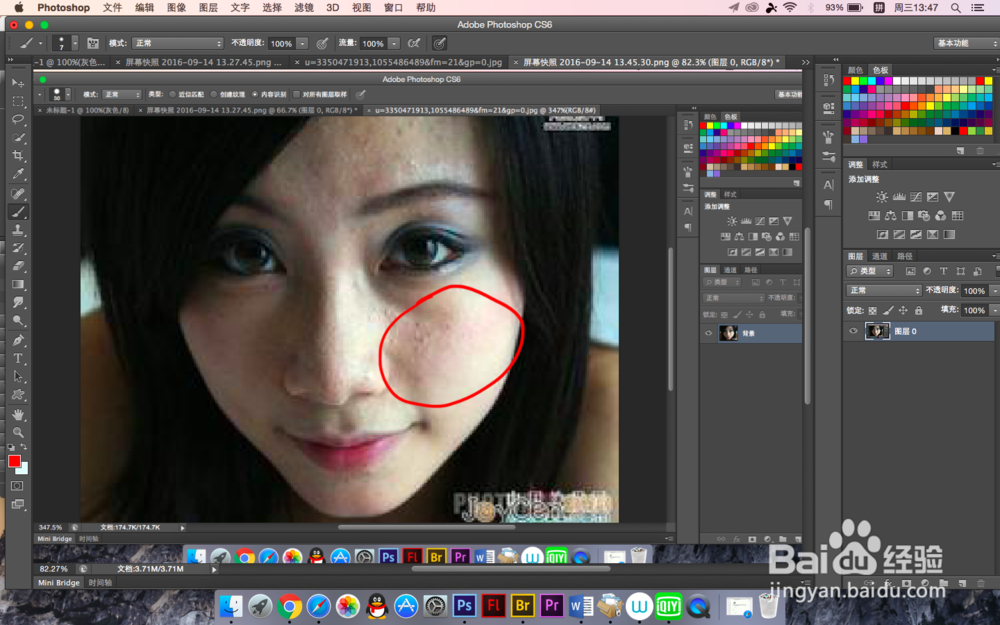The image size is (1000, 625).
Task: Open the 滤镜 menu
Action: 304,8
